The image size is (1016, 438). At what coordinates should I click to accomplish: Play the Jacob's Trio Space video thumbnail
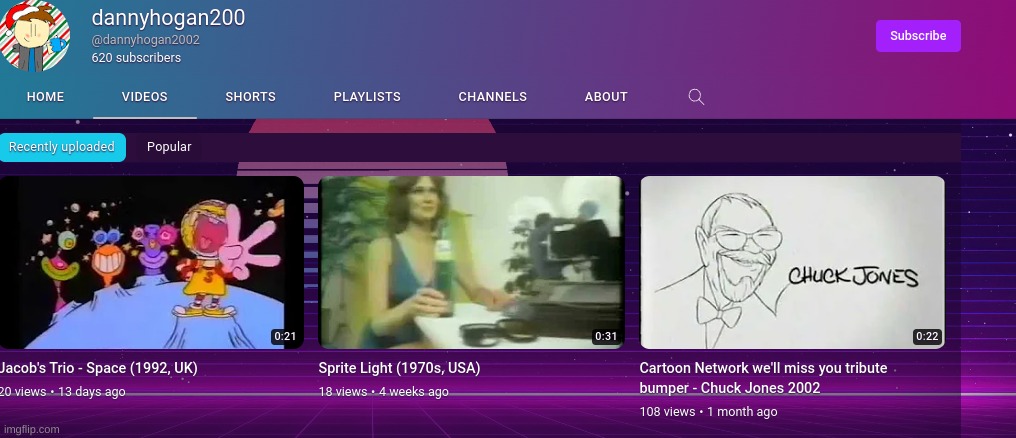151,262
